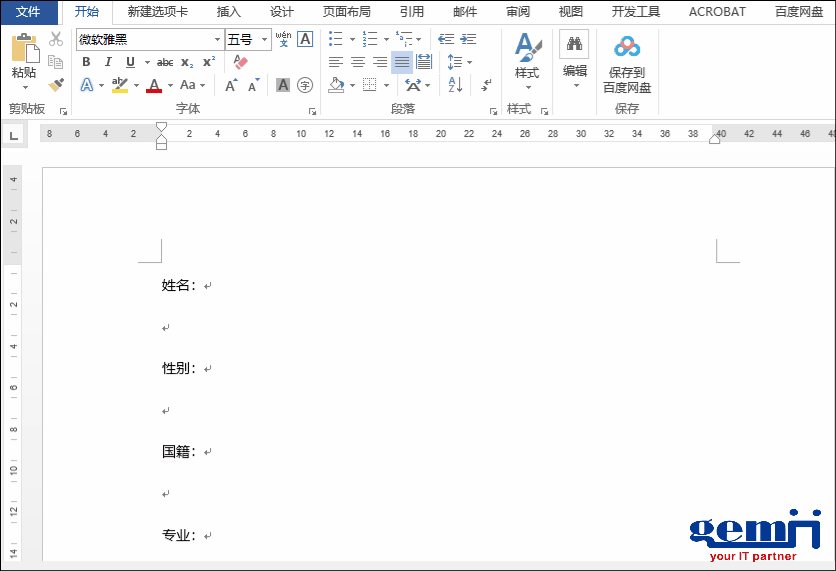Toggle show paragraph marks button

pos(486,86)
